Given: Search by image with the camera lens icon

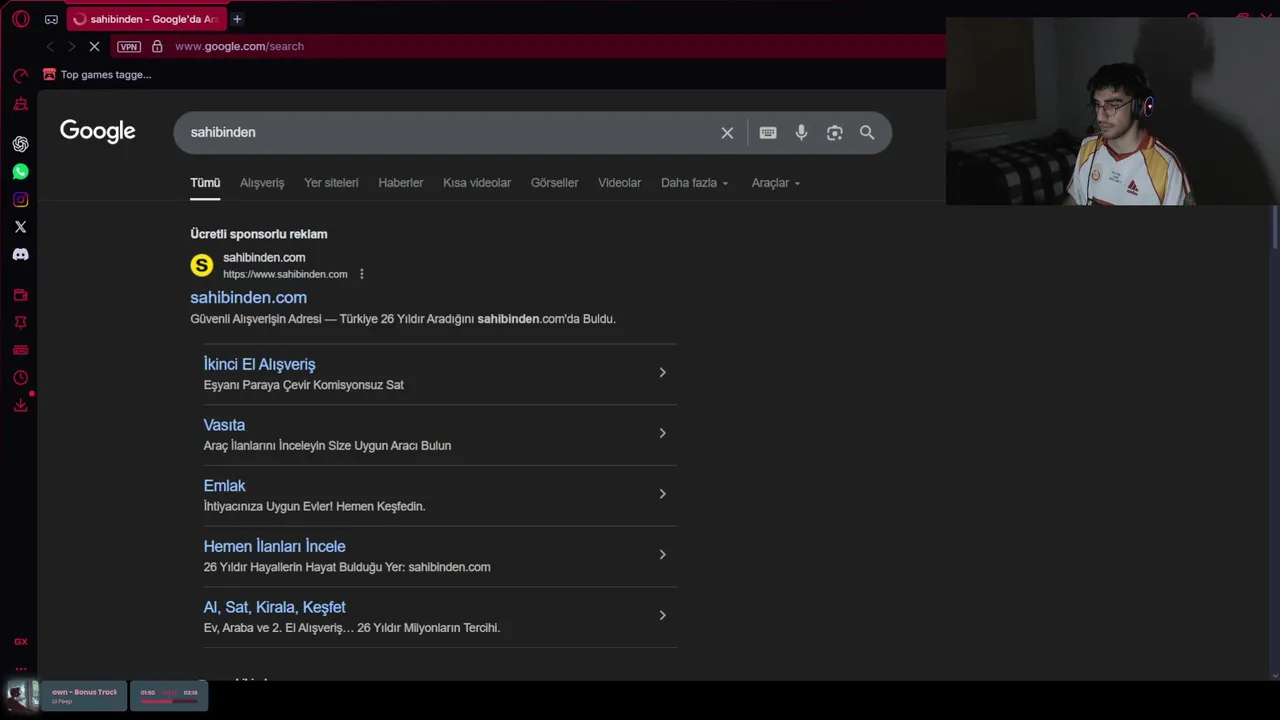Looking at the screenshot, I should coord(834,133).
